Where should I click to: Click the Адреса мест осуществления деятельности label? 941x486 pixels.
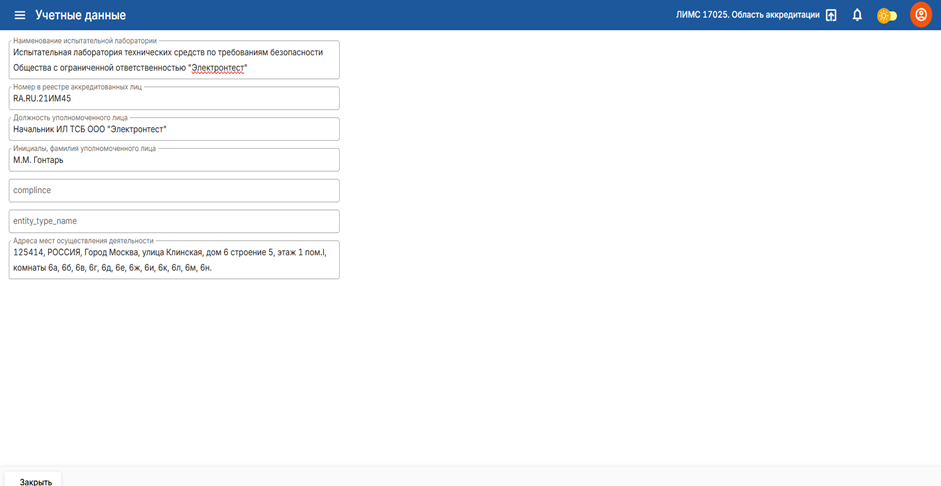click(83, 241)
